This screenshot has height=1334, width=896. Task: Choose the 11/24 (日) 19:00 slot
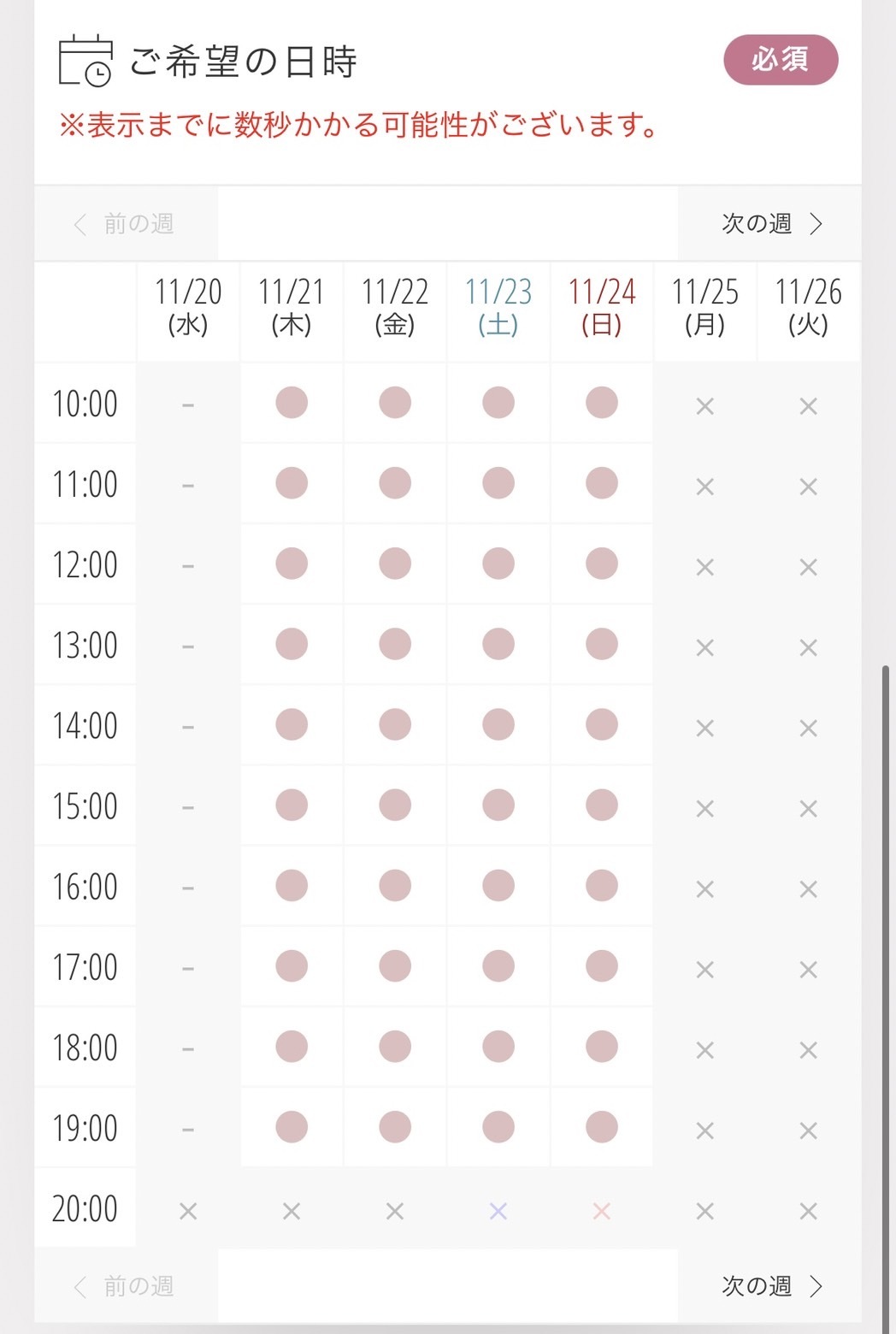tap(602, 1127)
